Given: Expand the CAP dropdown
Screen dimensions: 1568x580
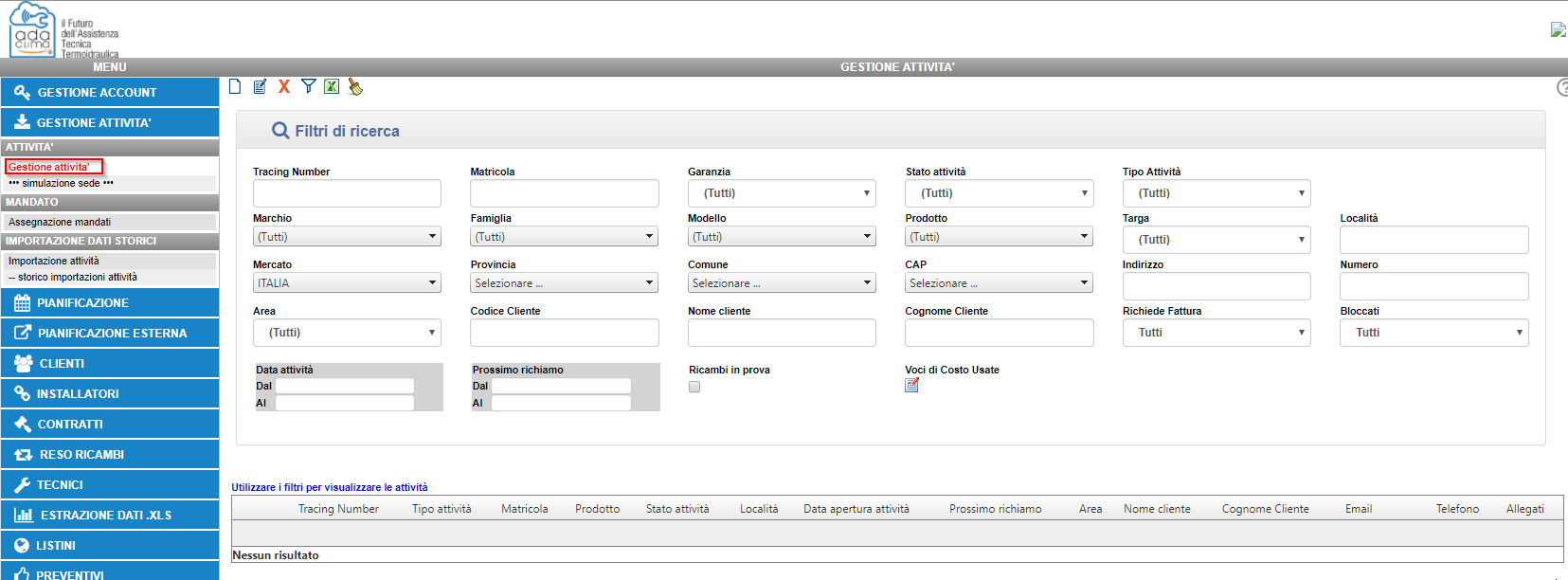Looking at the screenshot, I should coord(999,283).
